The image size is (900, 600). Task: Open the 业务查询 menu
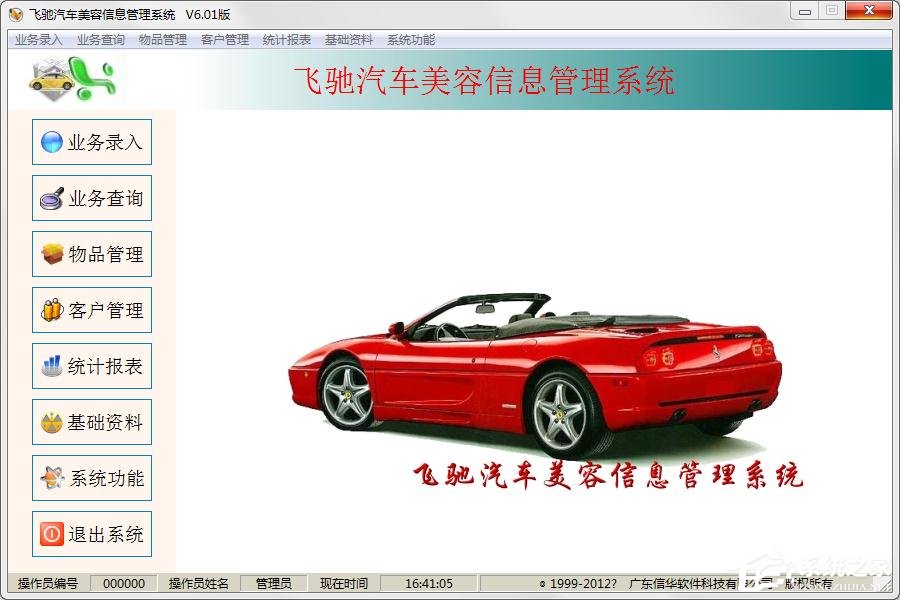coord(99,40)
